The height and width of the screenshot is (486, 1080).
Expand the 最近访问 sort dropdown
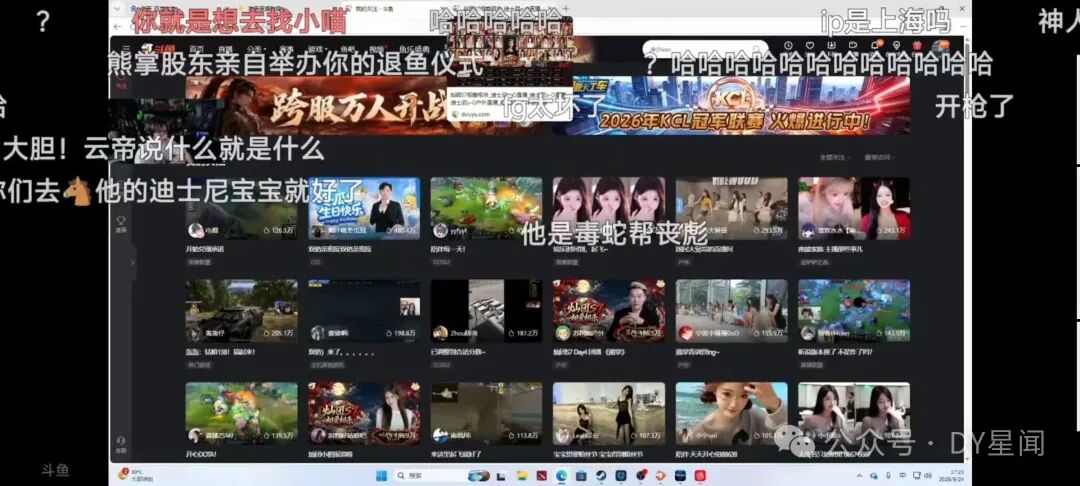tap(878, 158)
